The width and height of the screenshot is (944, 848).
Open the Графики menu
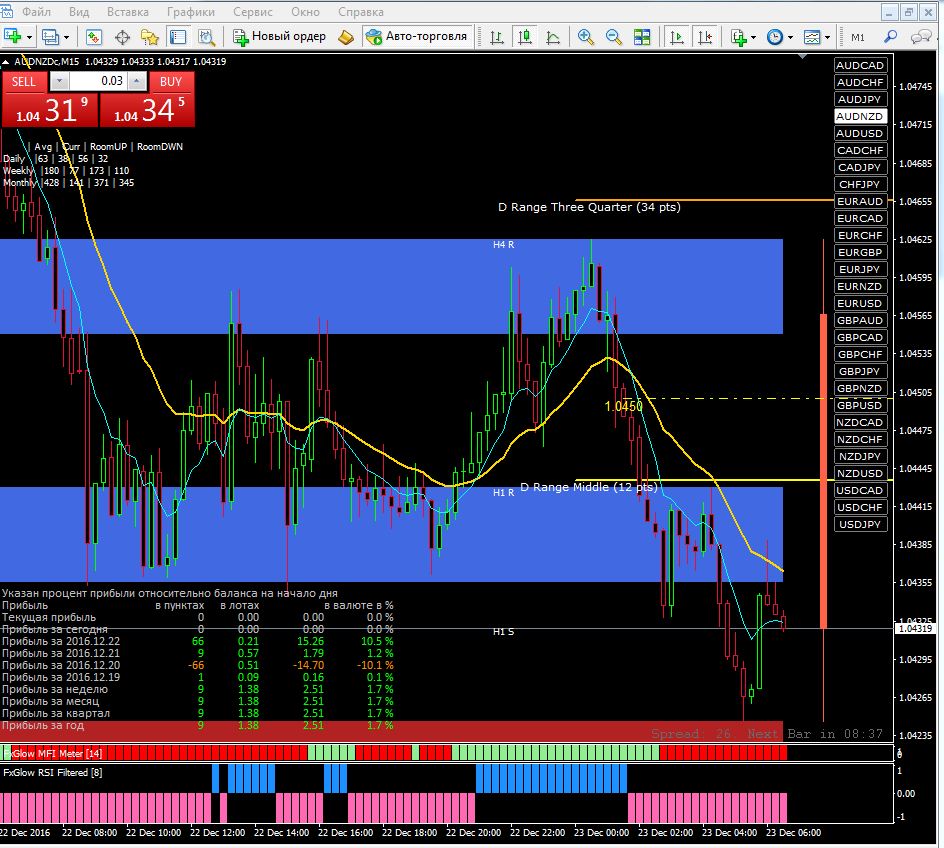[x=190, y=11]
